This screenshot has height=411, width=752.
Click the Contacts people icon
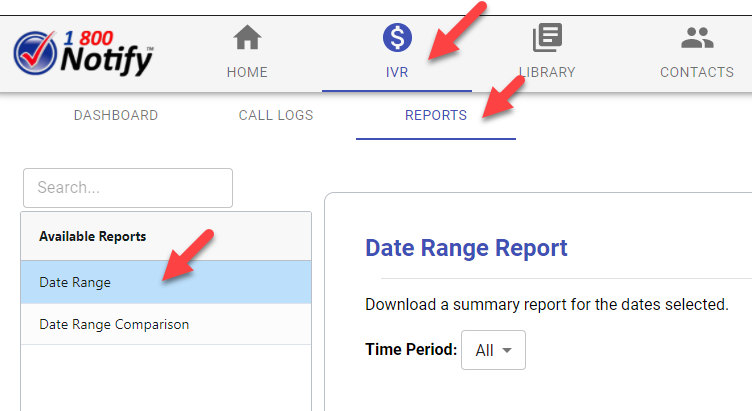point(697,39)
